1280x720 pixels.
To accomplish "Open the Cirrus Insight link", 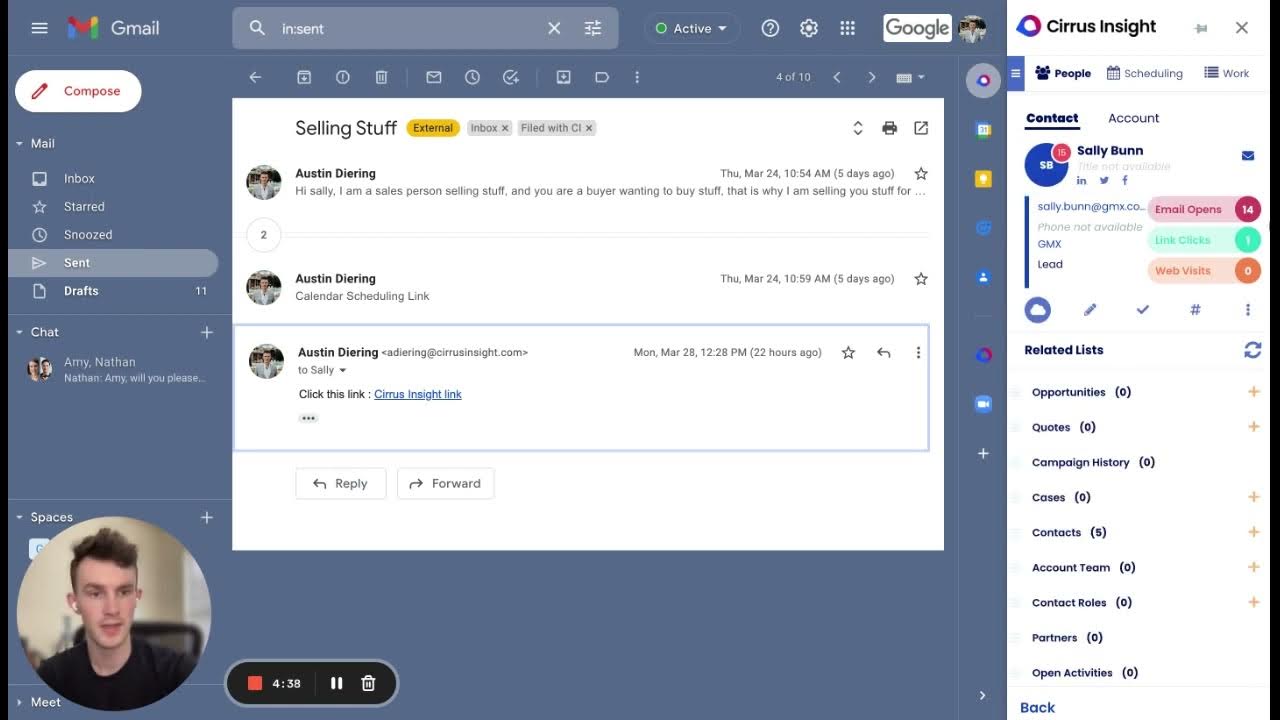I will coord(418,394).
